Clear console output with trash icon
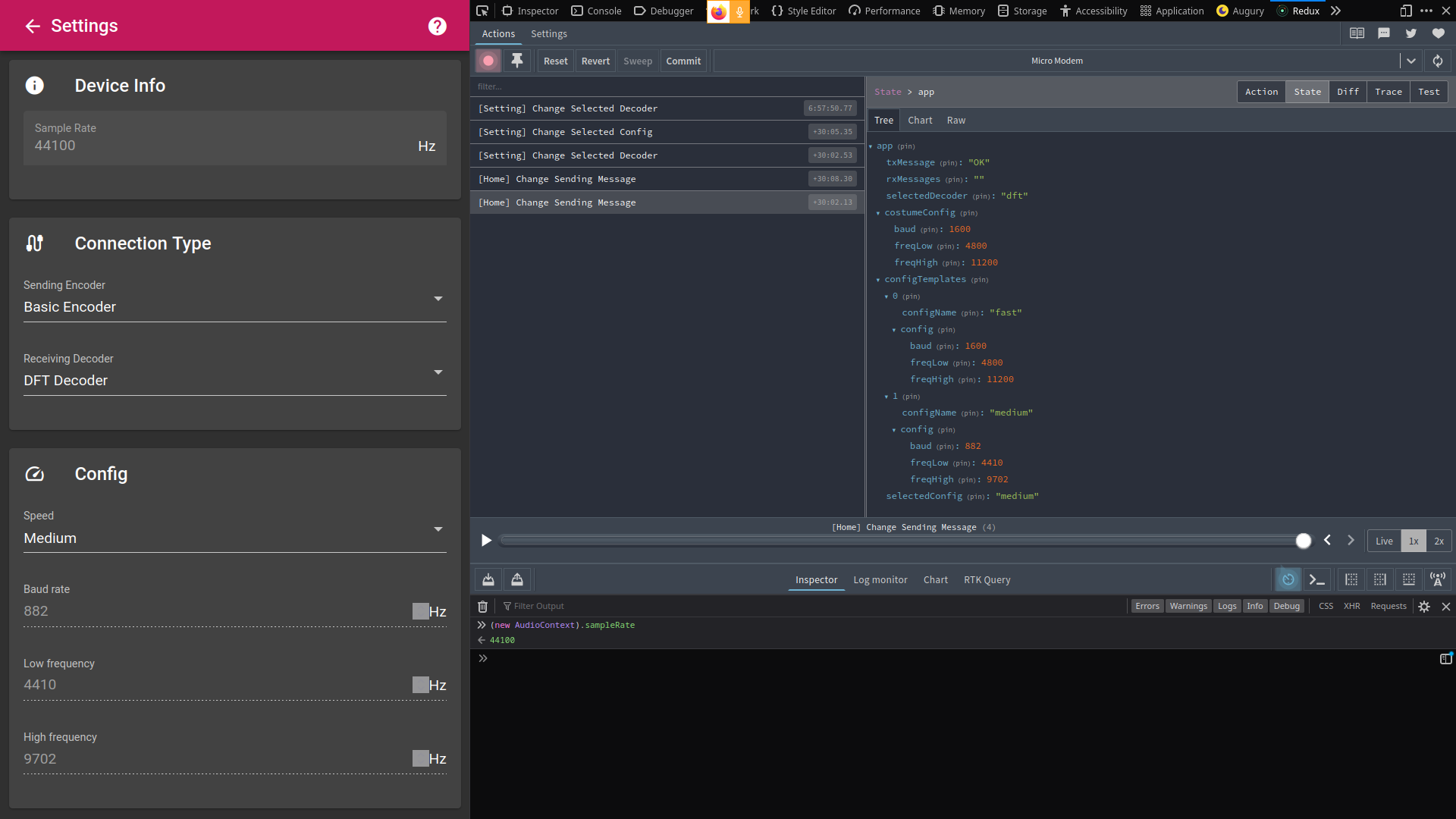 (482, 606)
